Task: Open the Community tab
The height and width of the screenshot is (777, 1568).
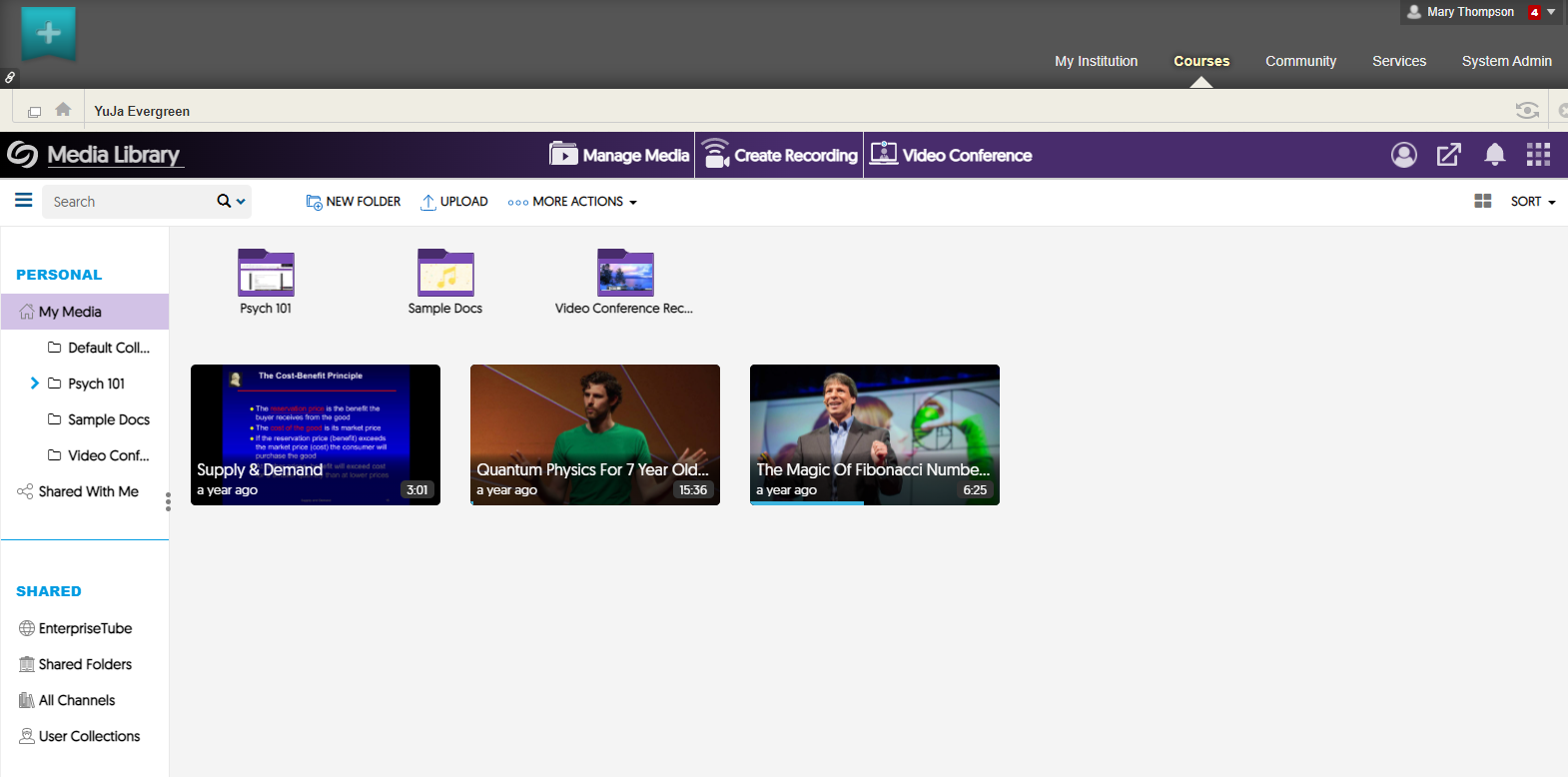Action: 1300,61
